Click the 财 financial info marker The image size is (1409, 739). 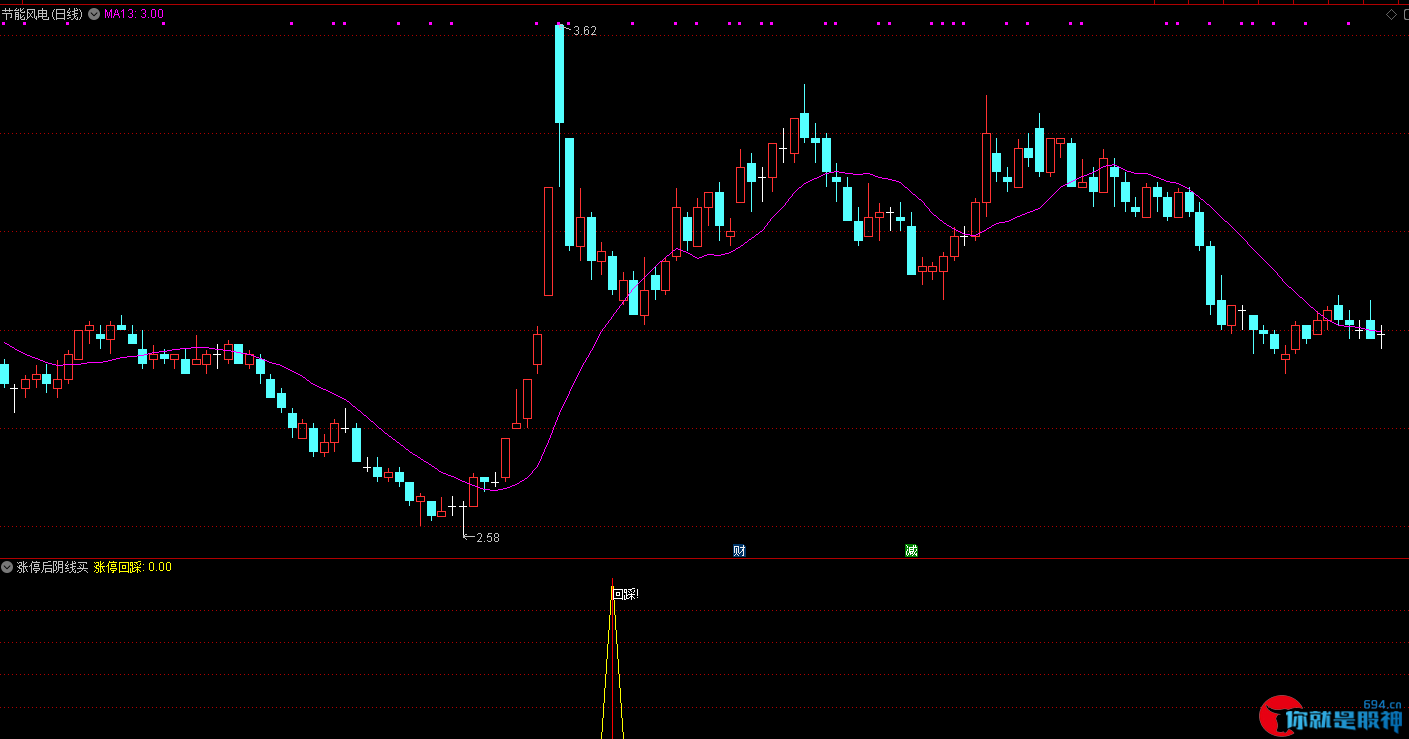(739, 550)
